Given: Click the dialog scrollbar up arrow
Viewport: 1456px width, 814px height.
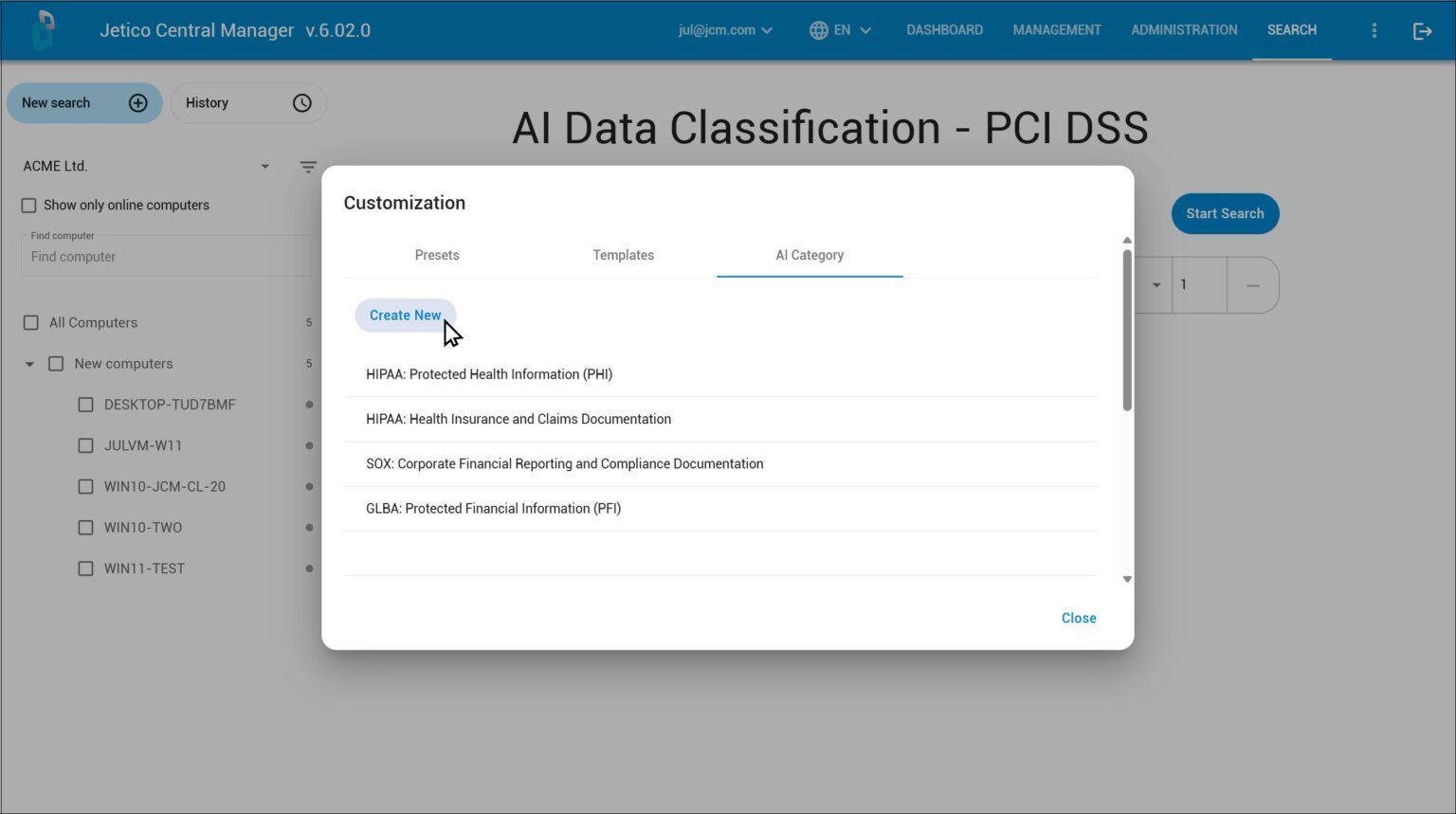Looking at the screenshot, I should click(x=1127, y=241).
